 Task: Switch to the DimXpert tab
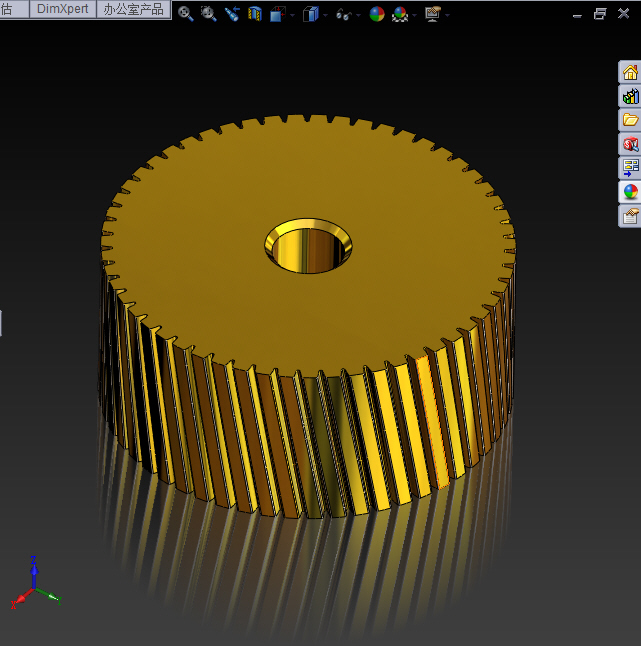[x=63, y=9]
